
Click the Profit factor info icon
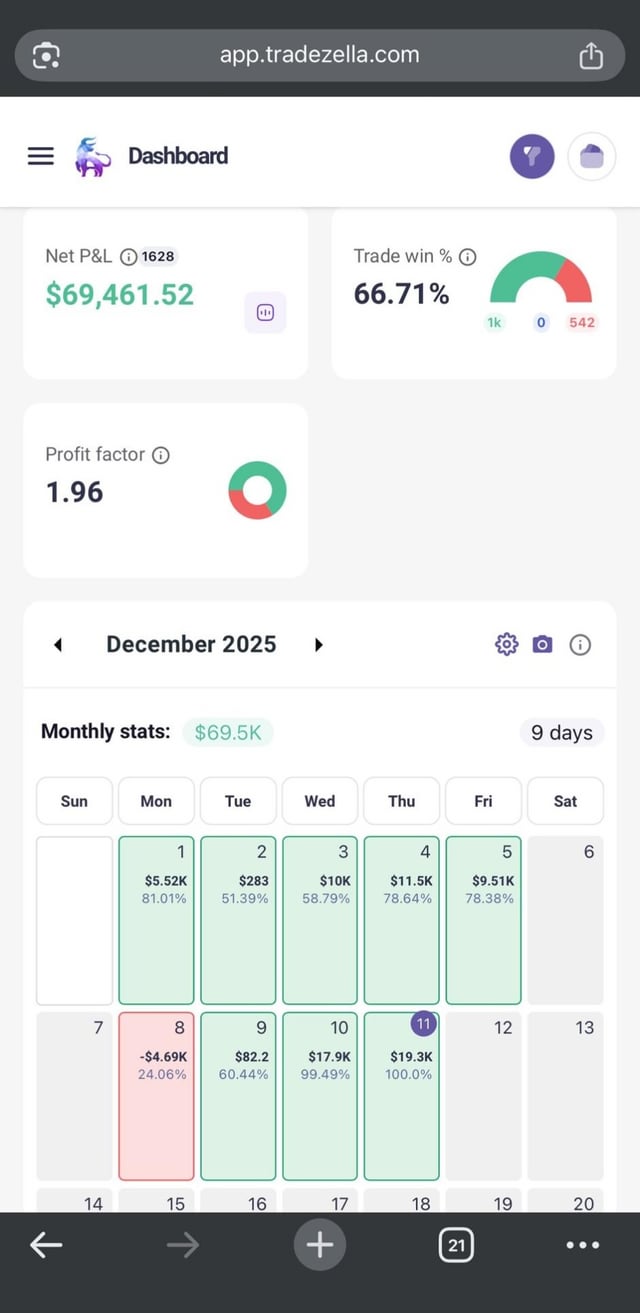tap(160, 454)
